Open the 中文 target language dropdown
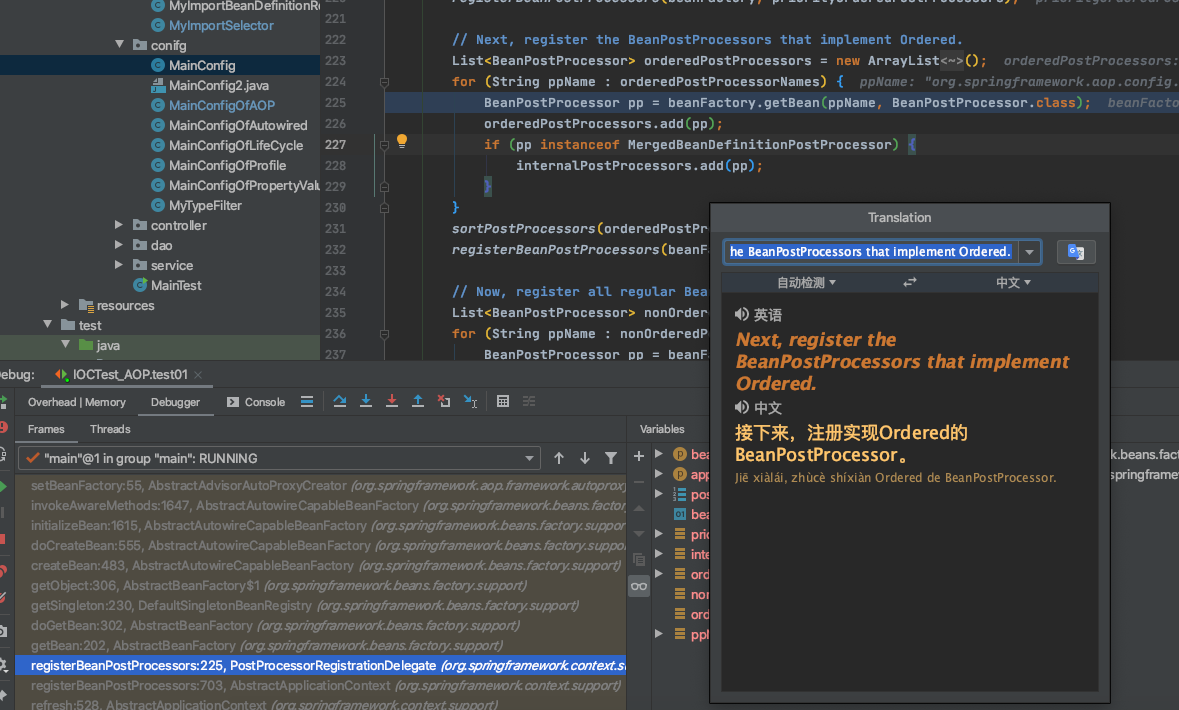Image resolution: width=1179 pixels, height=710 pixels. (x=1012, y=283)
